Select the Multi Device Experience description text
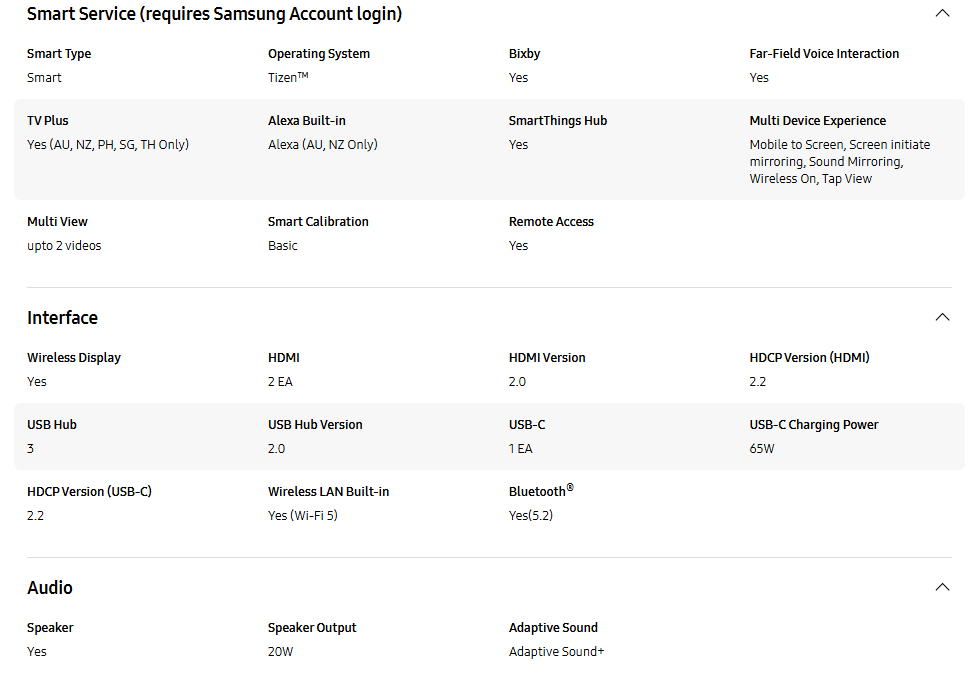 click(x=840, y=162)
